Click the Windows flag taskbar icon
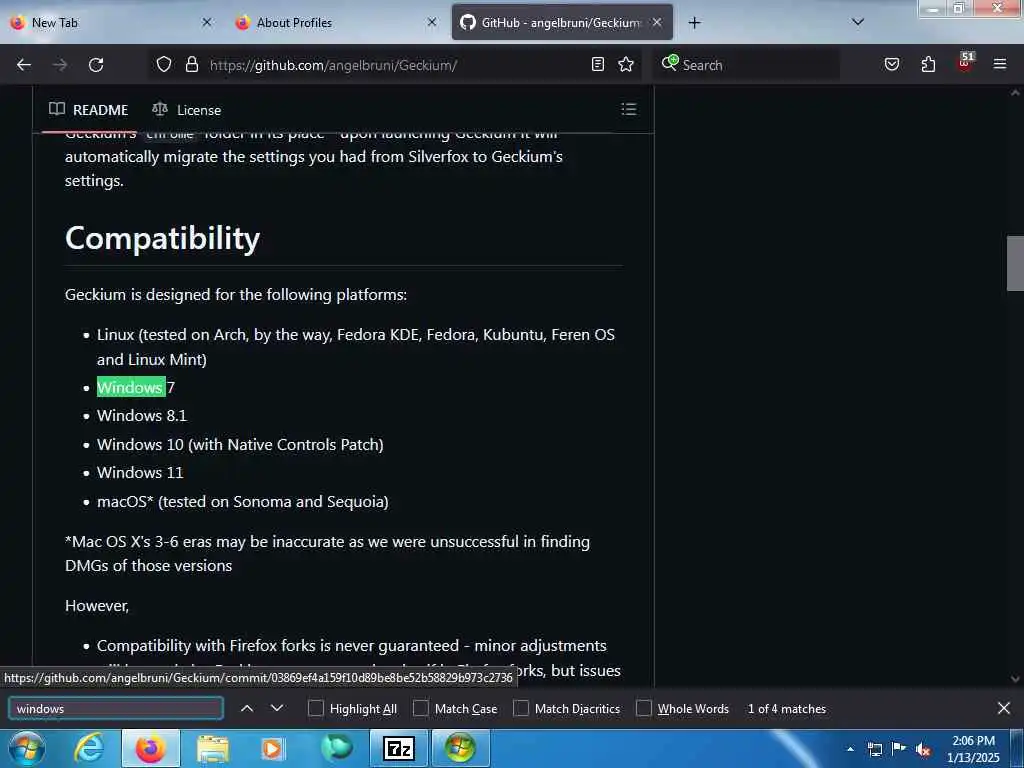The width and height of the screenshot is (1024, 768). [x=460, y=748]
